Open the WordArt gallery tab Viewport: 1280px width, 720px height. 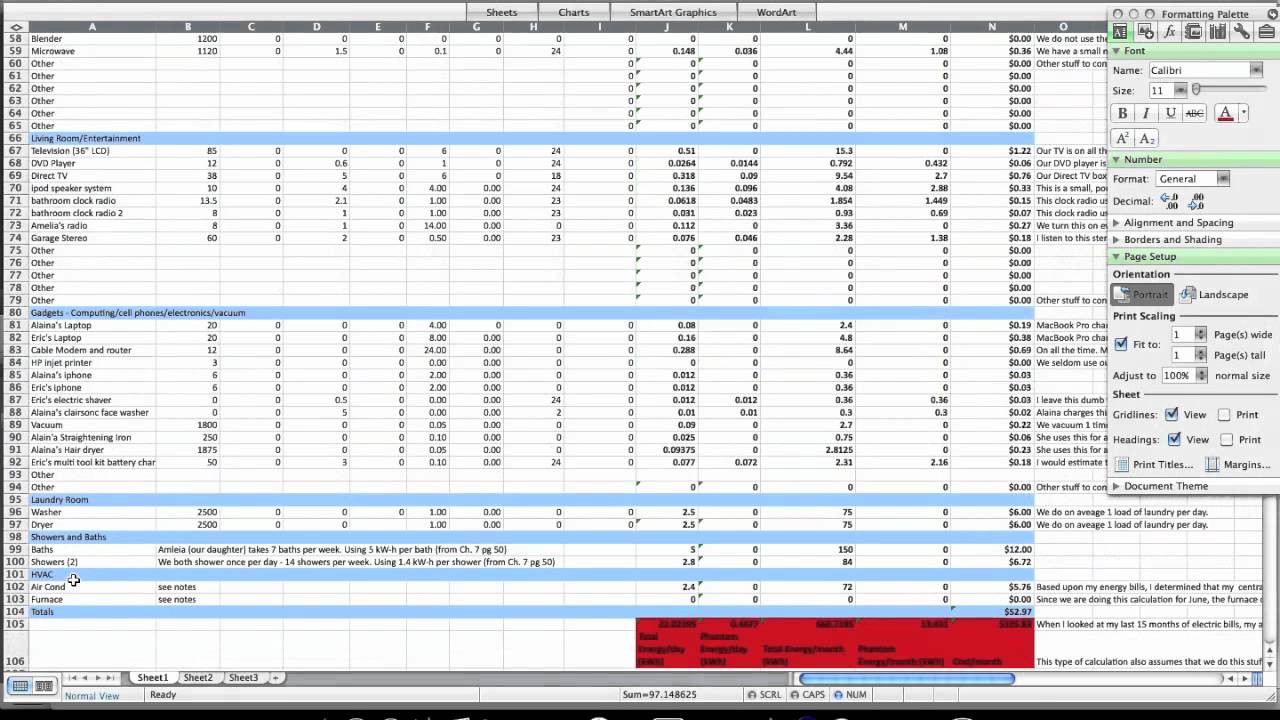777,12
